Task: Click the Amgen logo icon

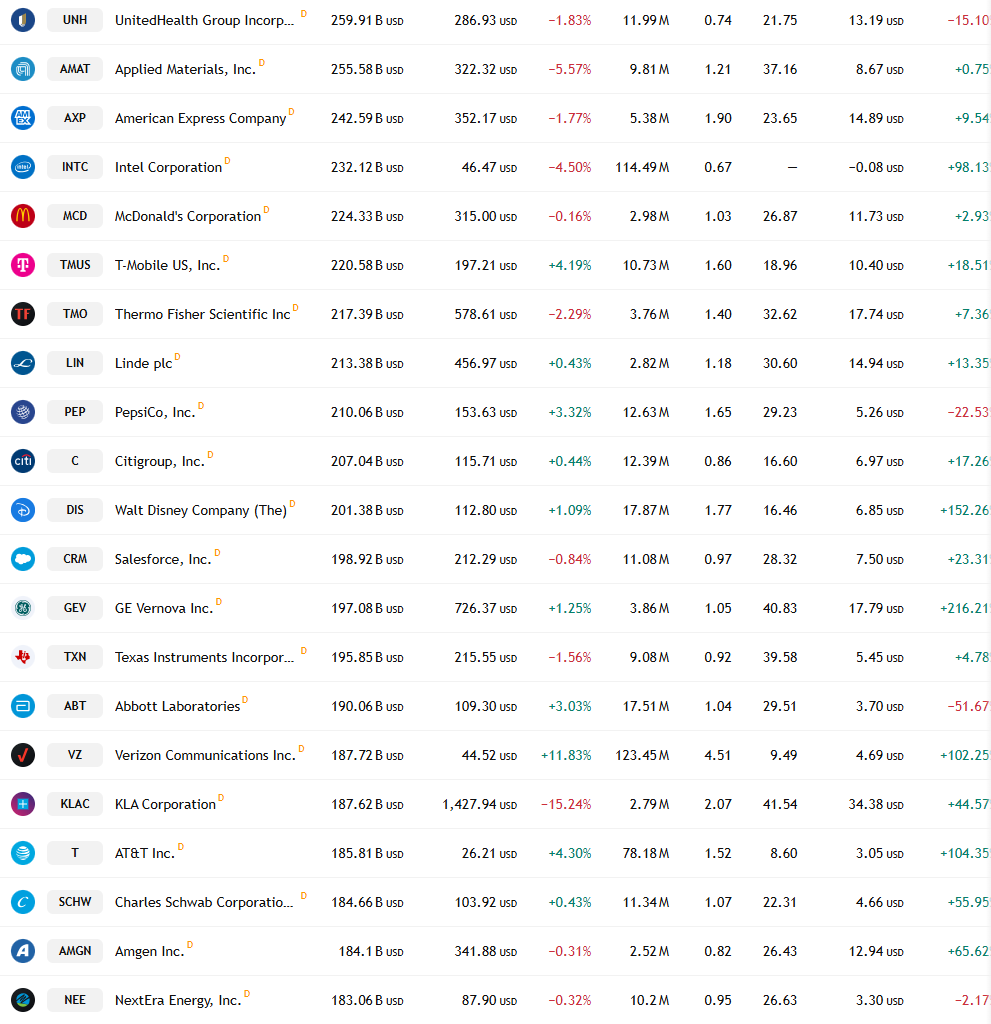Action: 23,951
